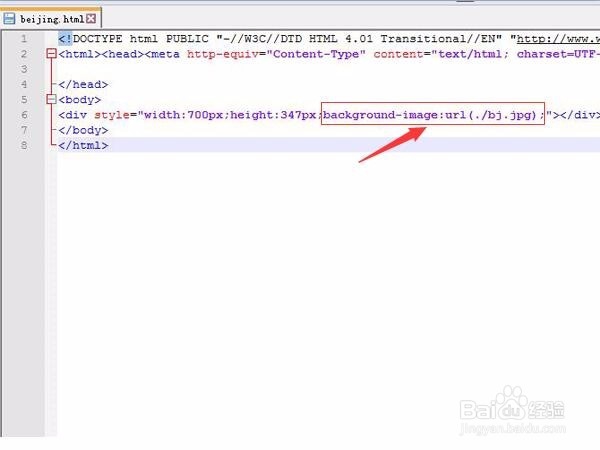Viewport: 600px width, 450px height.
Task: Click the closing </body> tag
Action: tap(83, 130)
